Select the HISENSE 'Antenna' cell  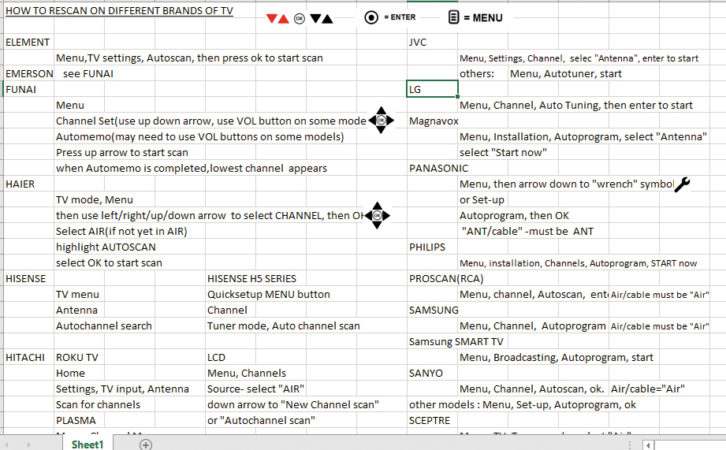(76, 310)
